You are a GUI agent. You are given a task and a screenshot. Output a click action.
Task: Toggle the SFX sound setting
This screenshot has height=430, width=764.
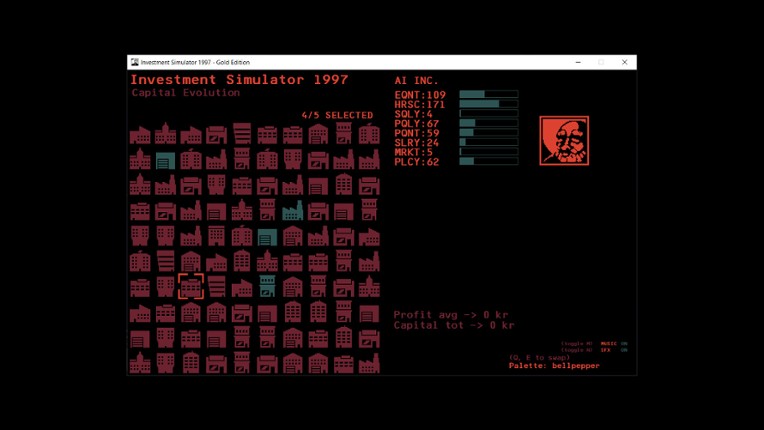(x=606, y=350)
